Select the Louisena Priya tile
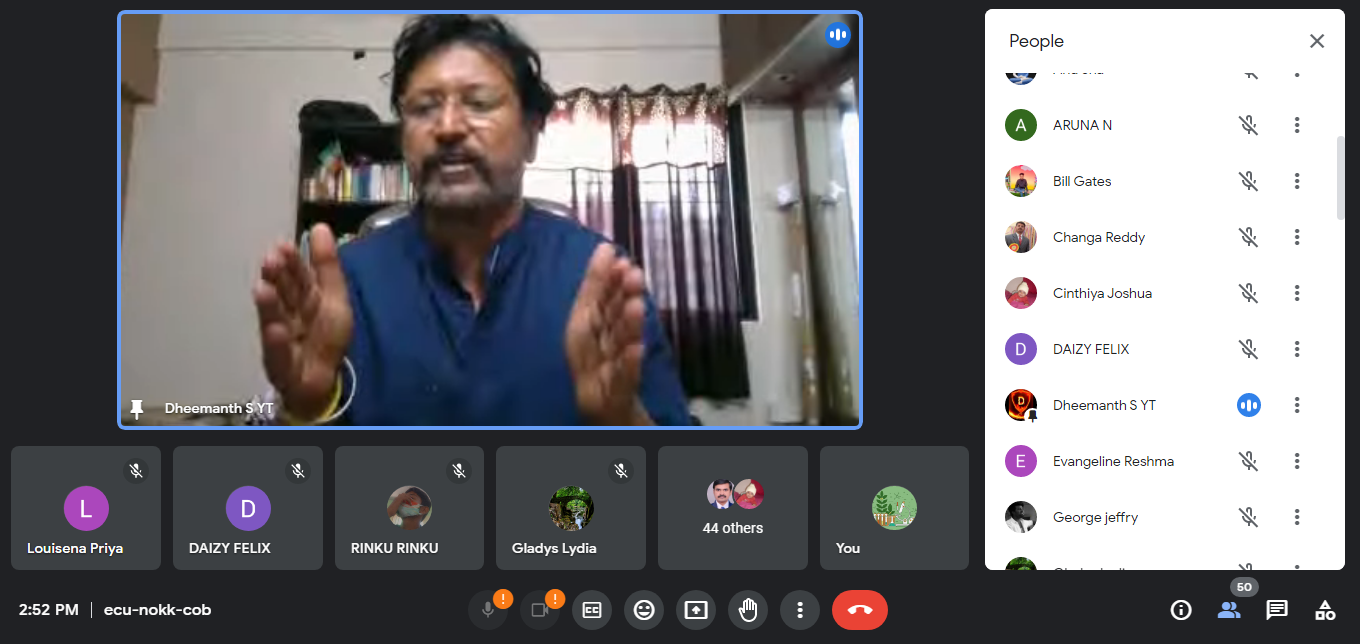The height and width of the screenshot is (644, 1360). click(x=86, y=508)
